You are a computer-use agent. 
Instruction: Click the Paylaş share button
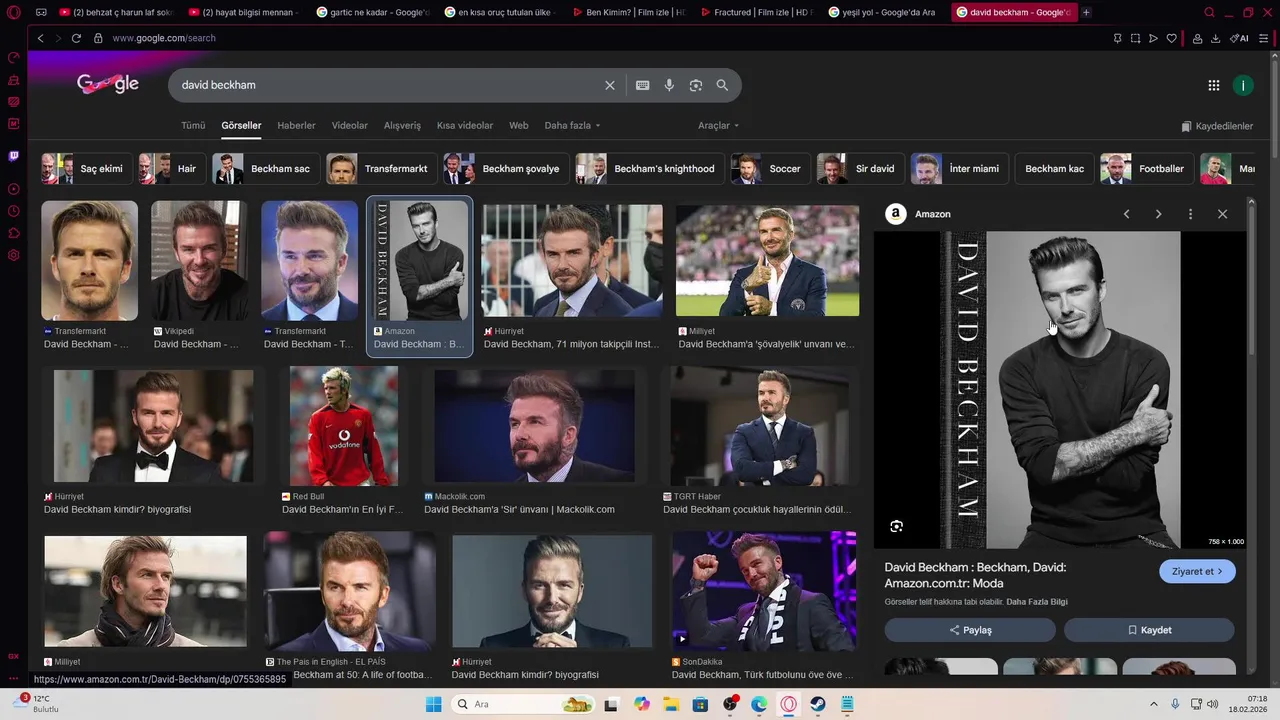pos(970,630)
